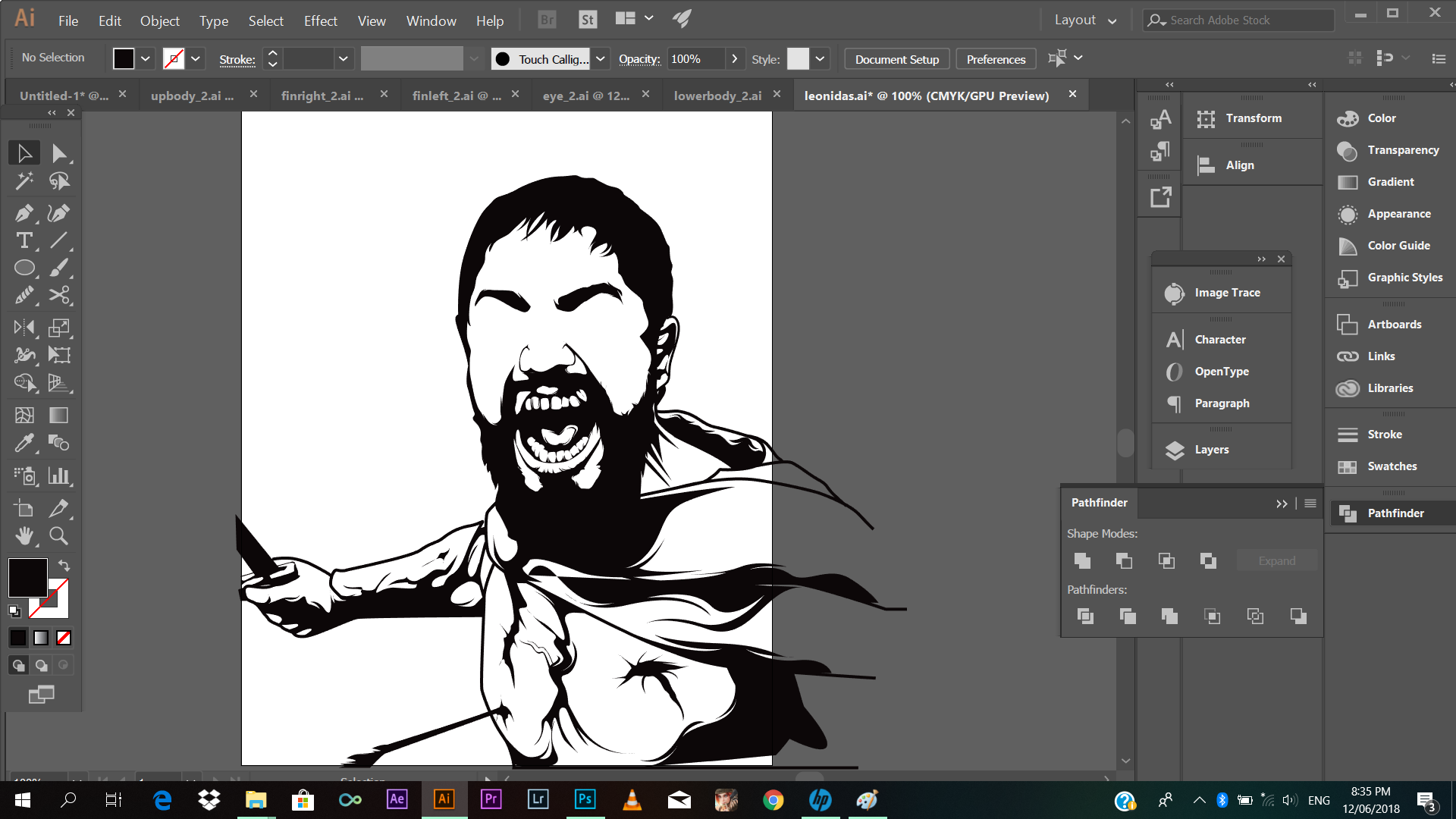Open the Layout workspace dropdown
Screen dimensions: 1456x819
click(x=1085, y=20)
